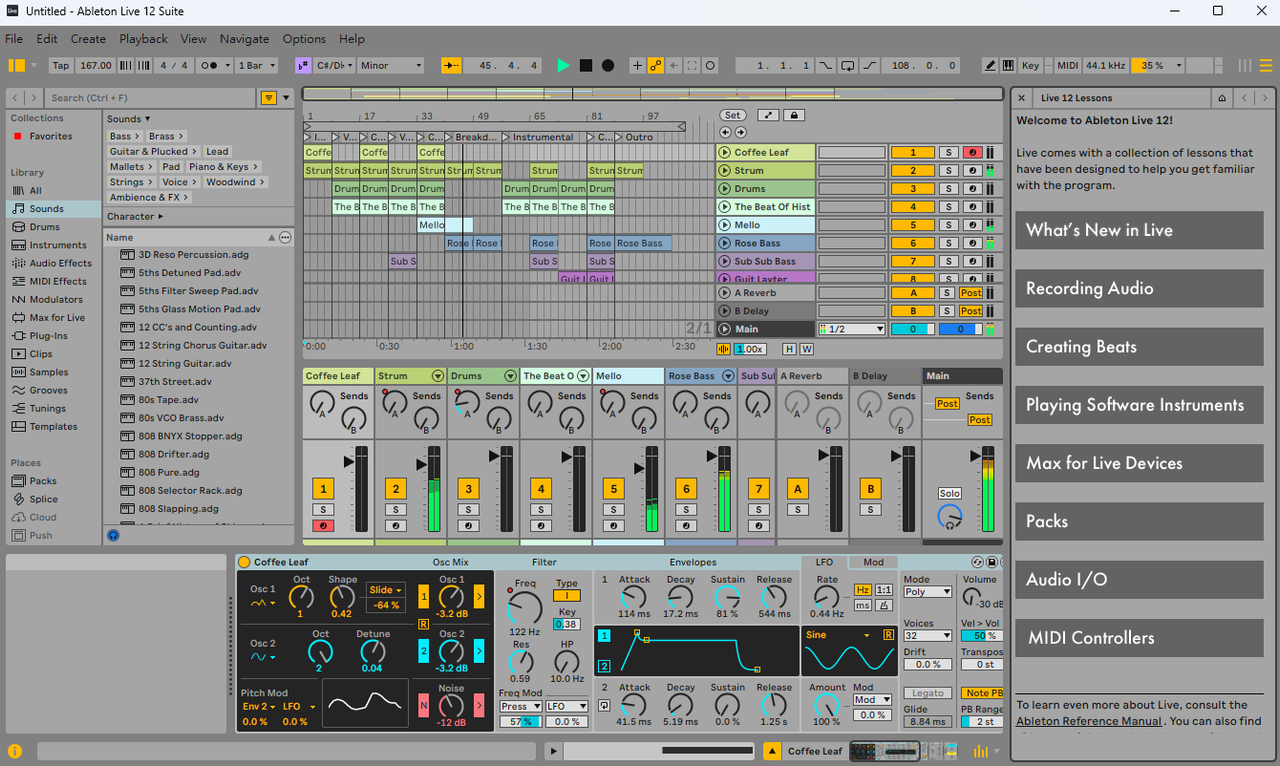Enable the Follow playback arrow button
The width and height of the screenshot is (1280, 766).
(x=451, y=66)
